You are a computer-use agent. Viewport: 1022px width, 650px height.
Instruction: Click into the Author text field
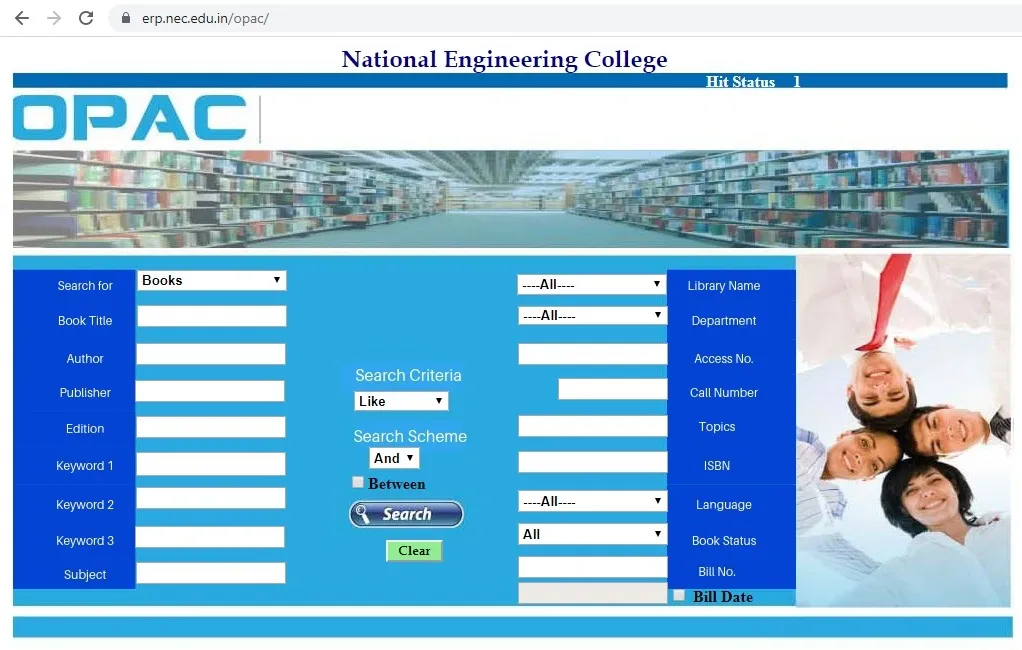pyautogui.click(x=211, y=354)
